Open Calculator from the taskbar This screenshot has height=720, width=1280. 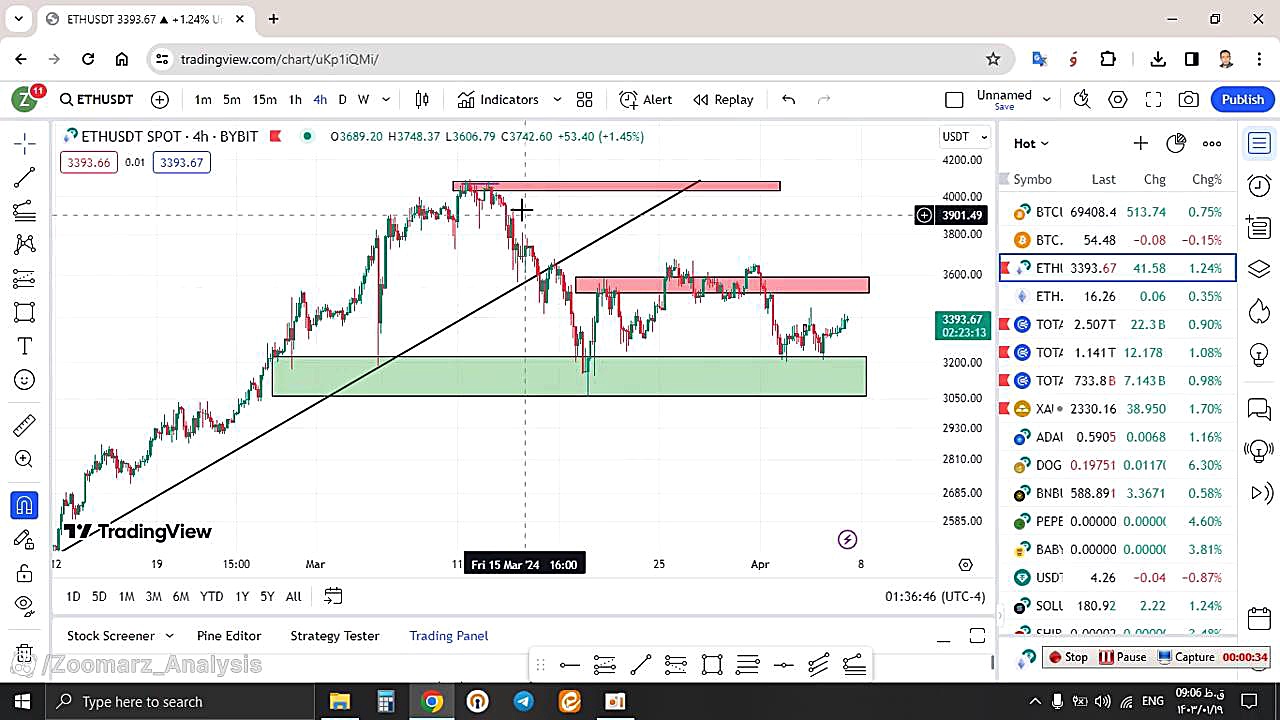(x=386, y=701)
